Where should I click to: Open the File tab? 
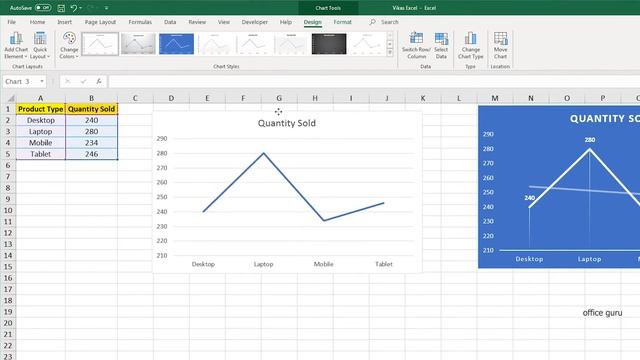tap(11, 22)
